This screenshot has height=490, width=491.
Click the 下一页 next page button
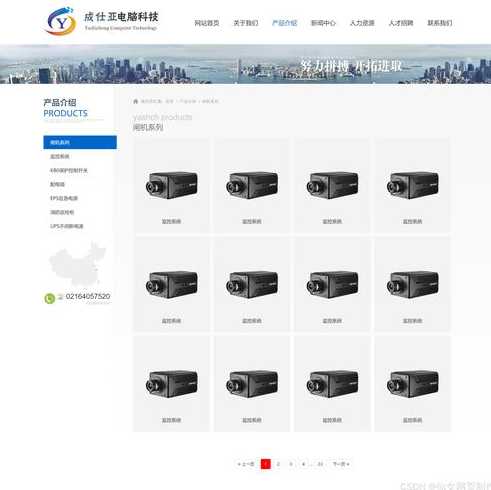[341, 464]
